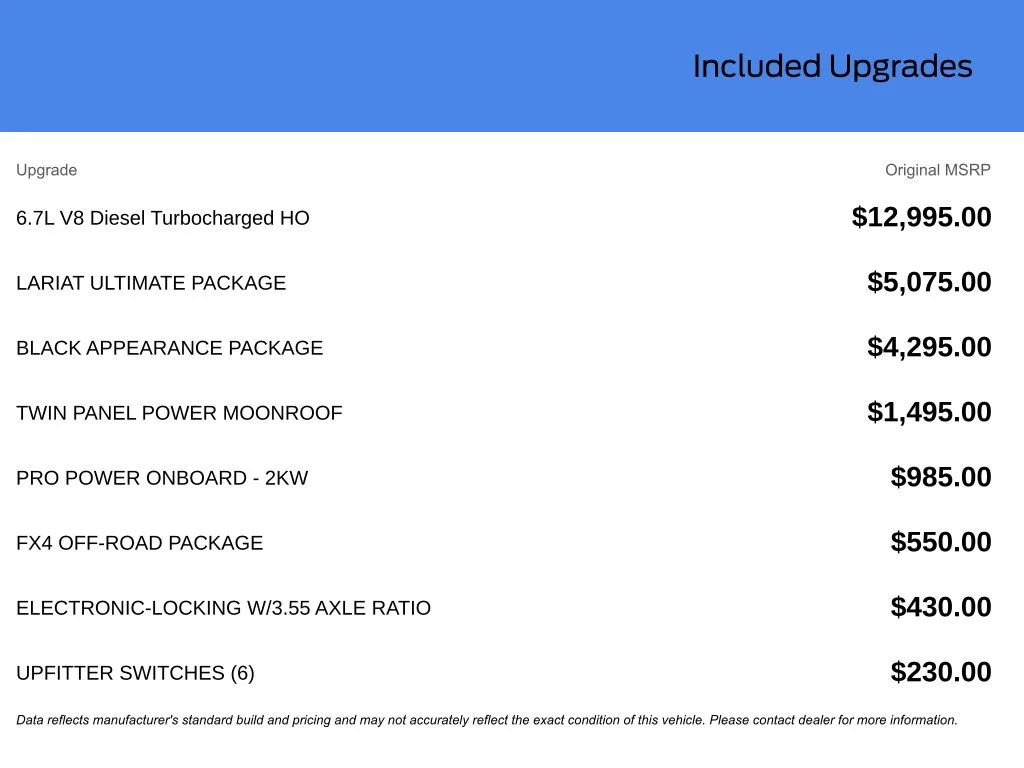Click the $1,495.00 price value
This screenshot has height=768, width=1024.
(x=929, y=412)
